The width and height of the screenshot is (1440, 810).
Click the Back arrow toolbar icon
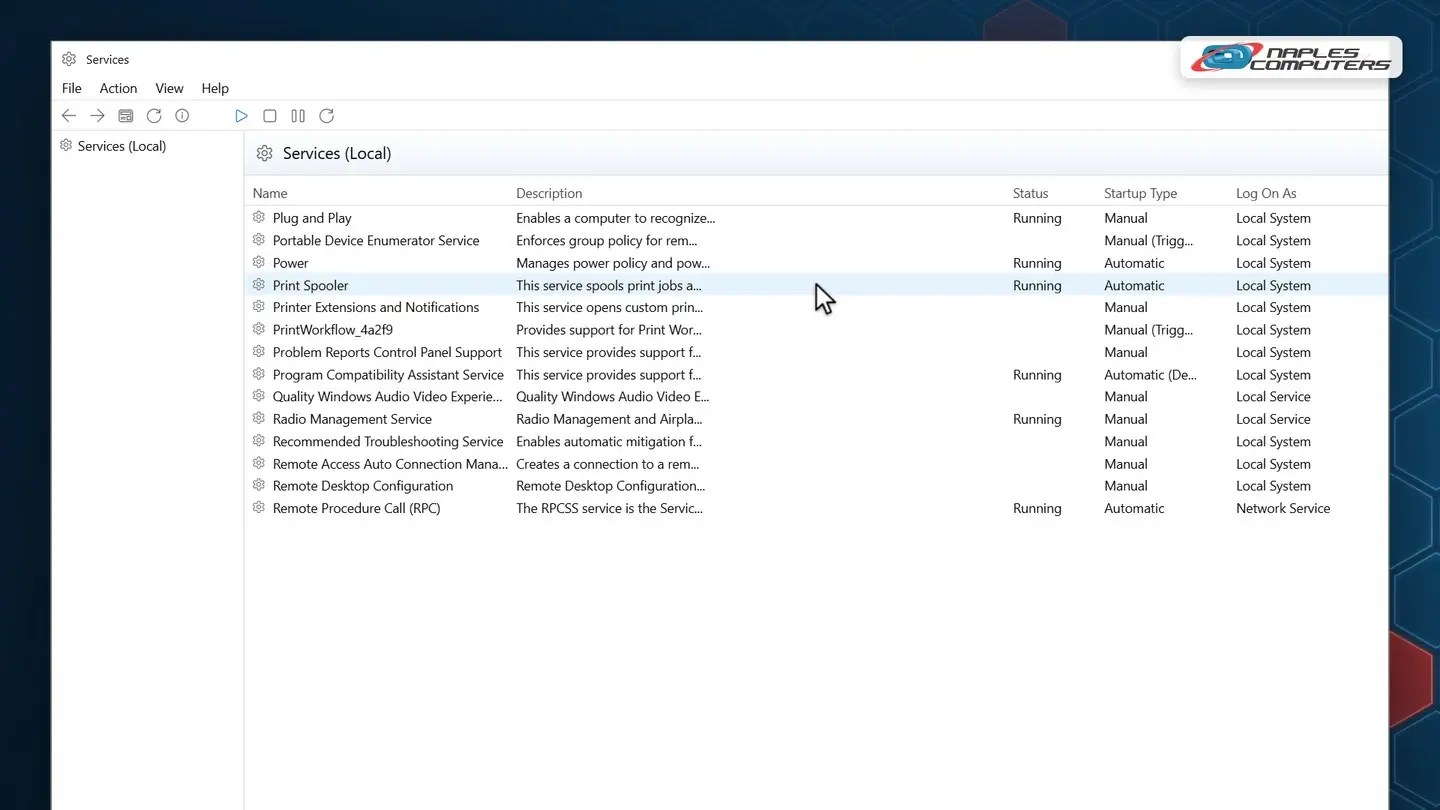pos(69,116)
